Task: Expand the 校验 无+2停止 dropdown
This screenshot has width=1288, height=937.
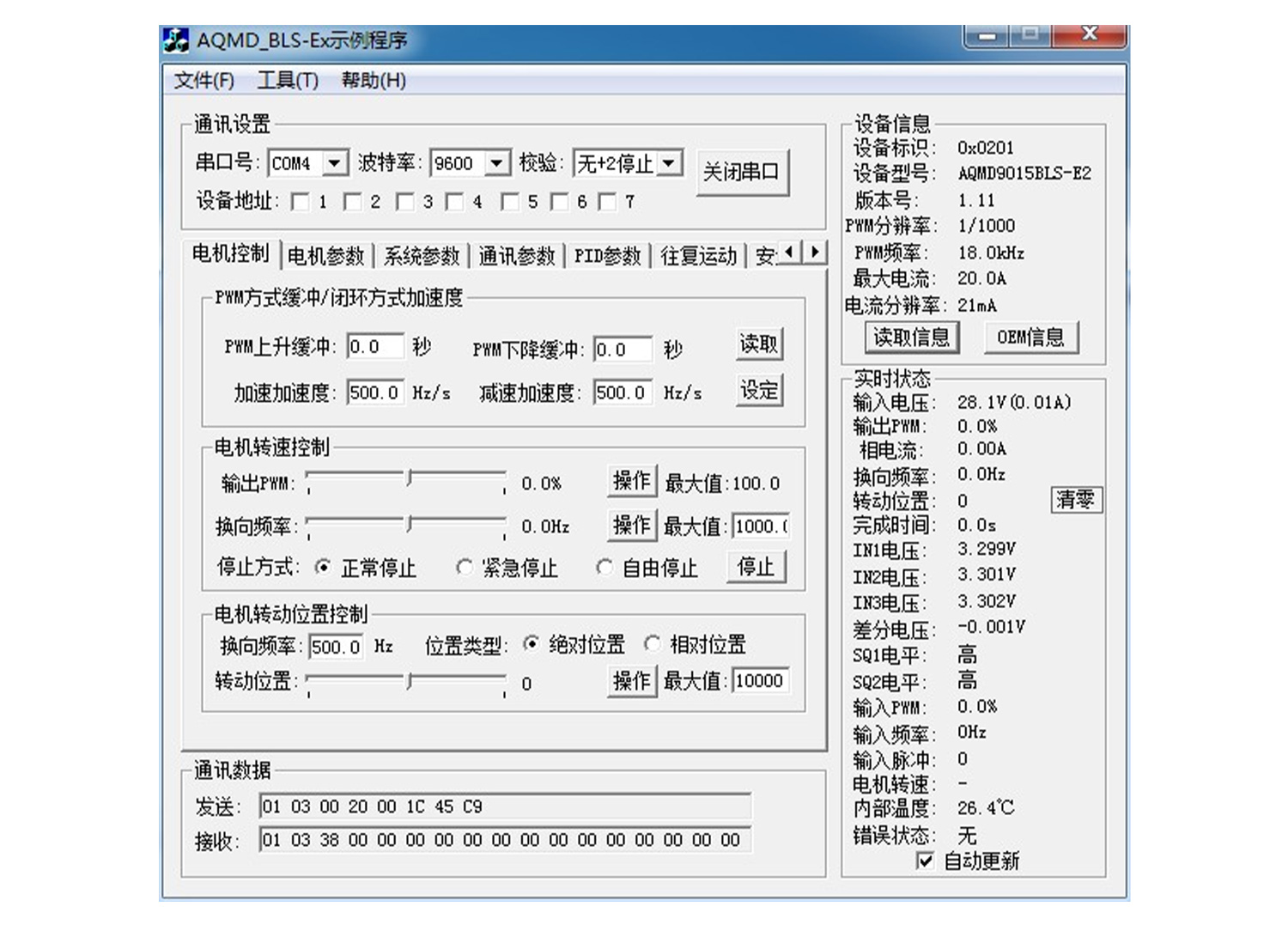Action: pyautogui.click(x=671, y=162)
